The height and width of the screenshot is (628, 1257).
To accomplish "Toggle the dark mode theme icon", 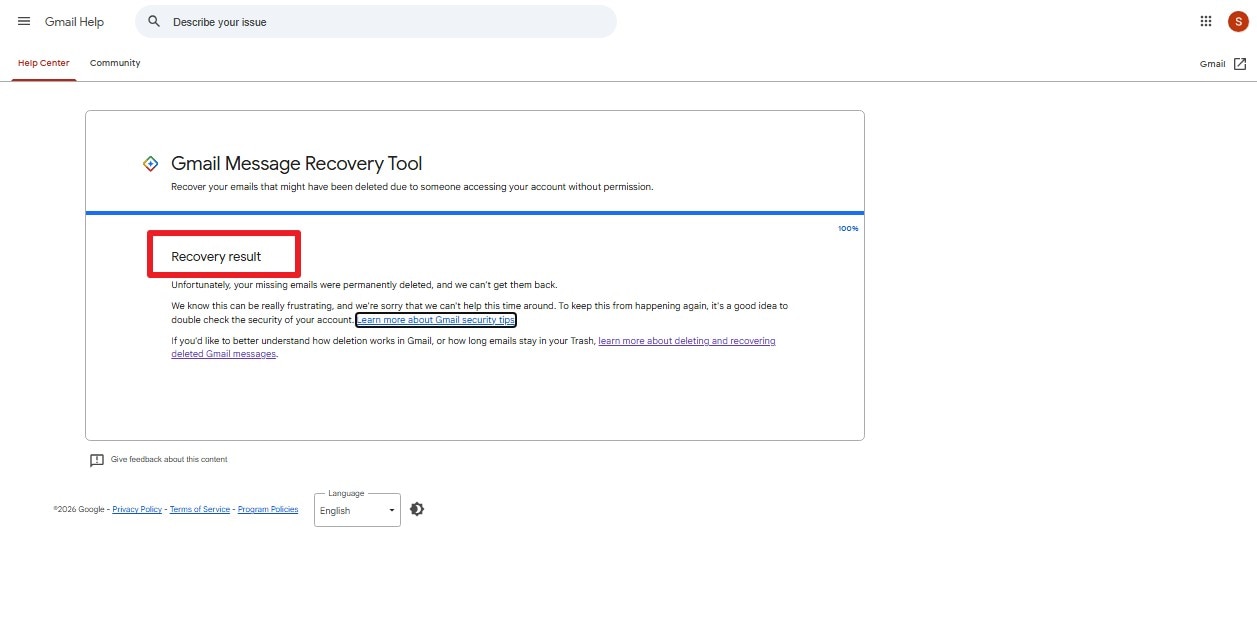I will 417,509.
